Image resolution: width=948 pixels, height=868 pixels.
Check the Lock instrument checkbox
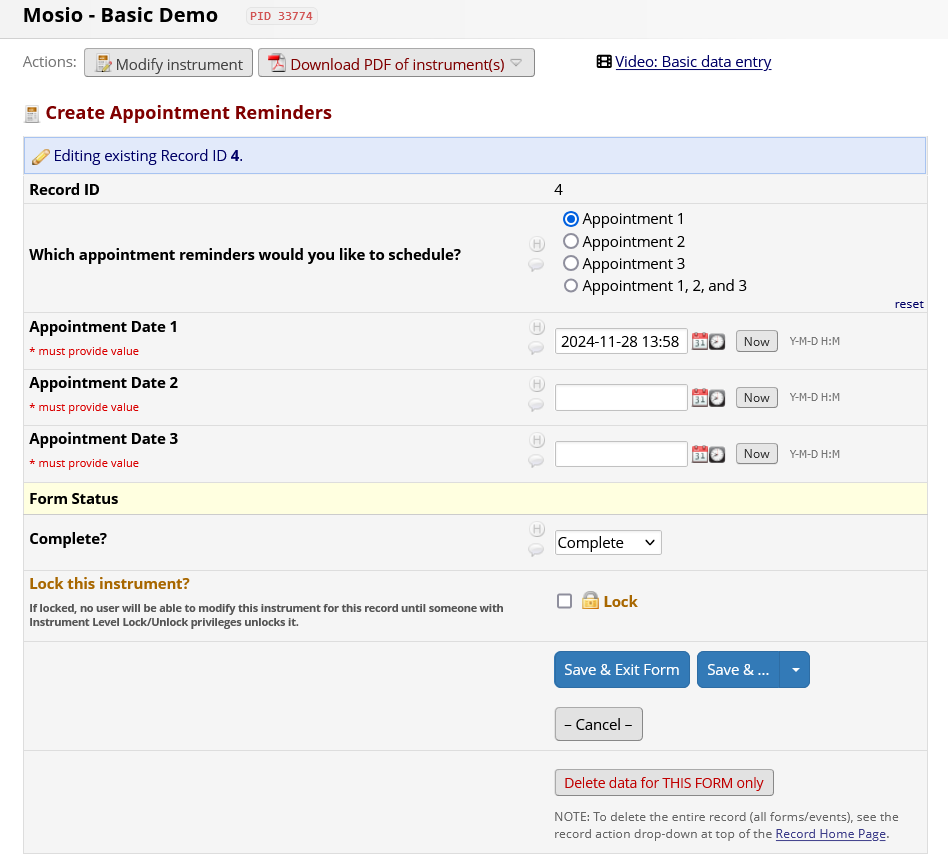[x=564, y=601]
